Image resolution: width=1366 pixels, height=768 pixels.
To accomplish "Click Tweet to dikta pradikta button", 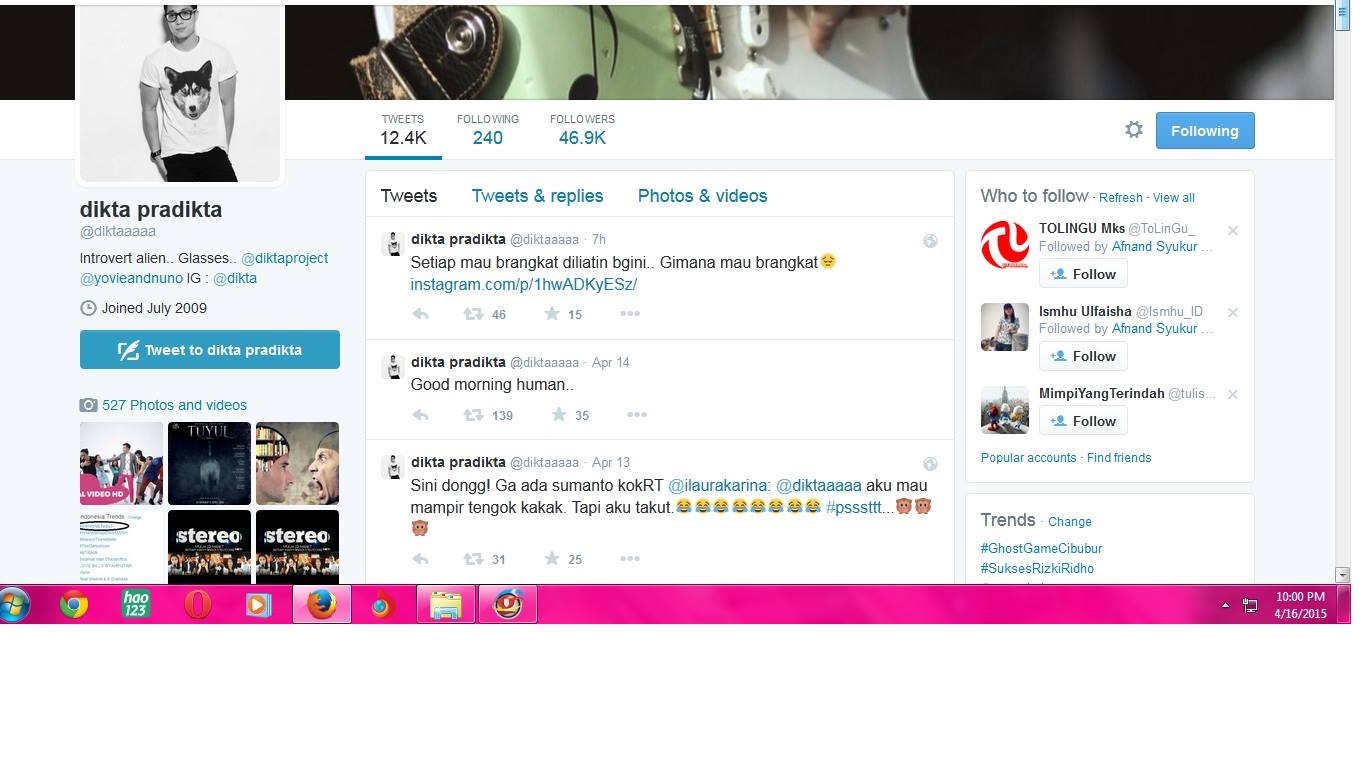I will (210, 350).
